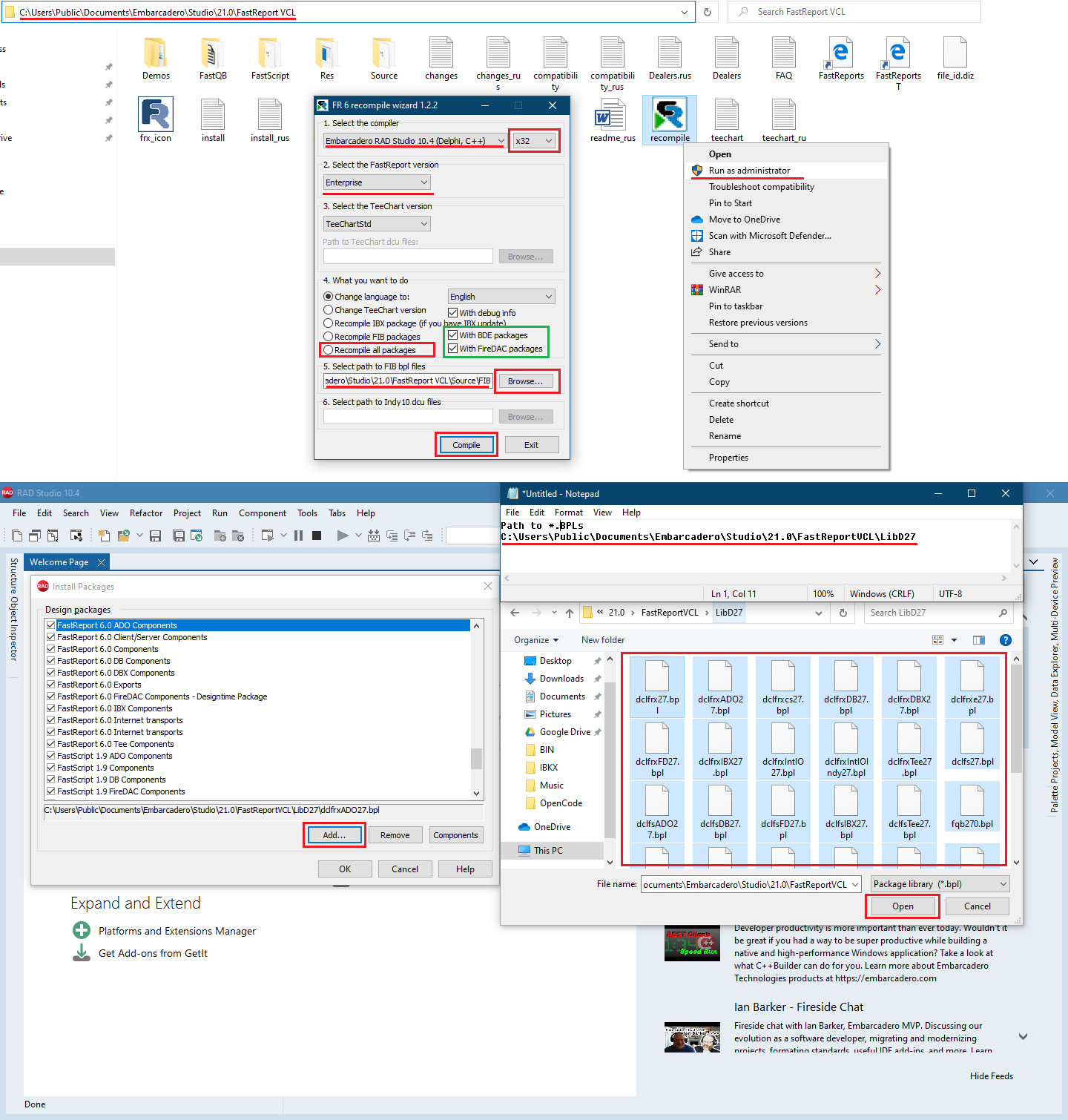Image resolution: width=1068 pixels, height=1120 pixels.
Task: Open the Enterprise FastReport version dropdown
Action: pos(377,182)
